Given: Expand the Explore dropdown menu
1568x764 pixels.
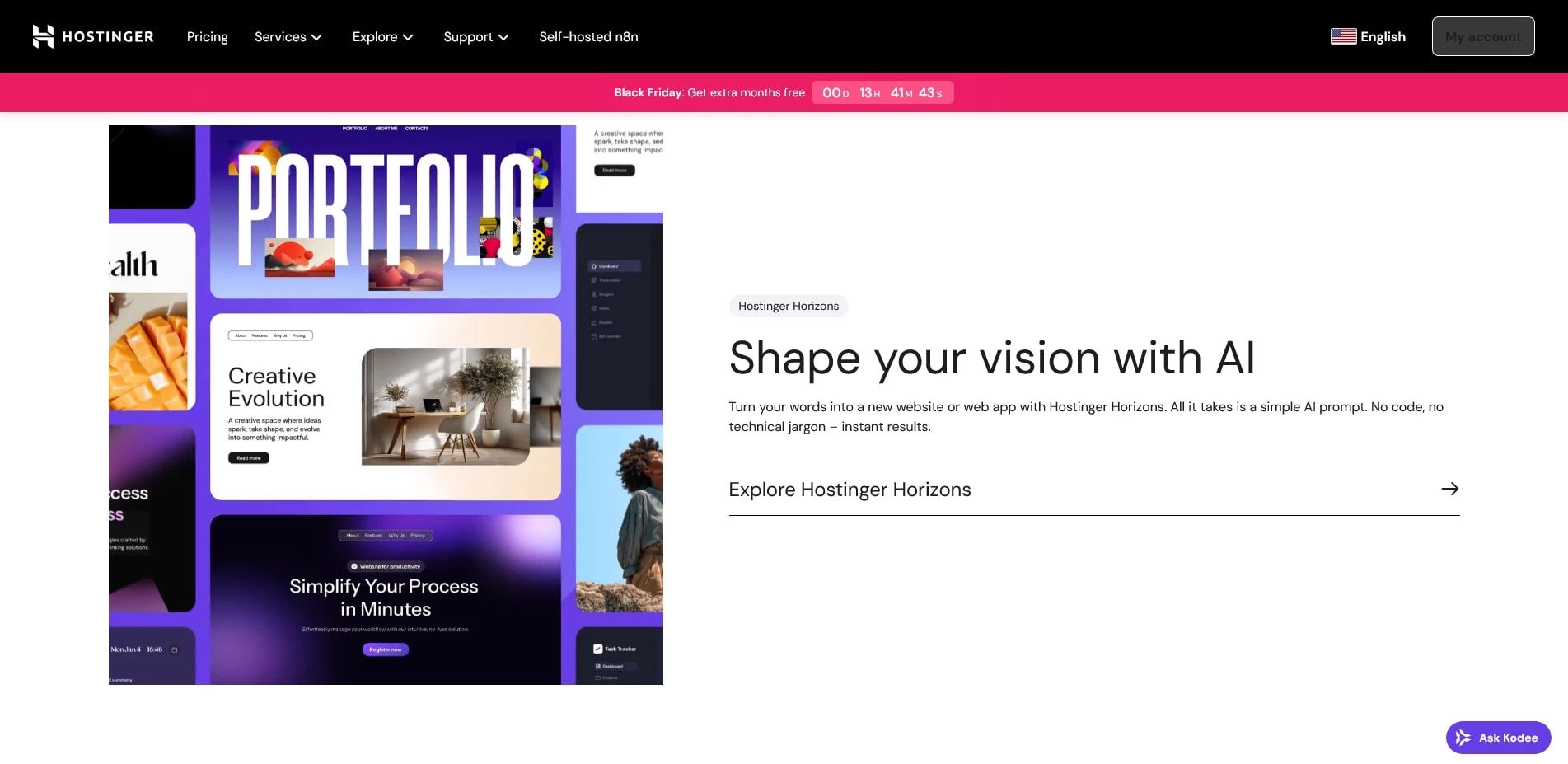Looking at the screenshot, I should (382, 36).
